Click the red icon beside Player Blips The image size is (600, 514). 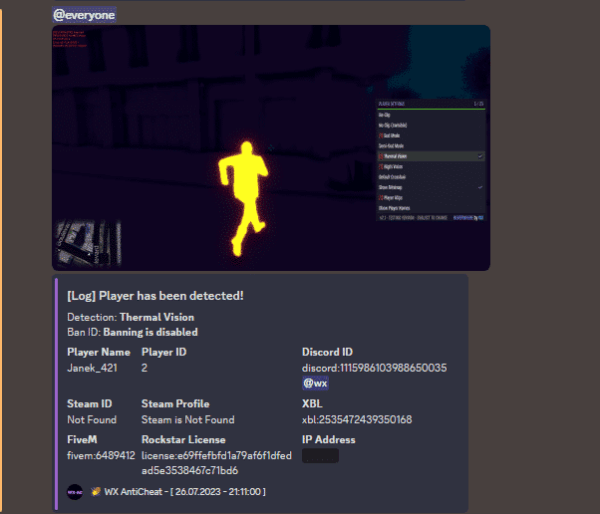click(380, 197)
